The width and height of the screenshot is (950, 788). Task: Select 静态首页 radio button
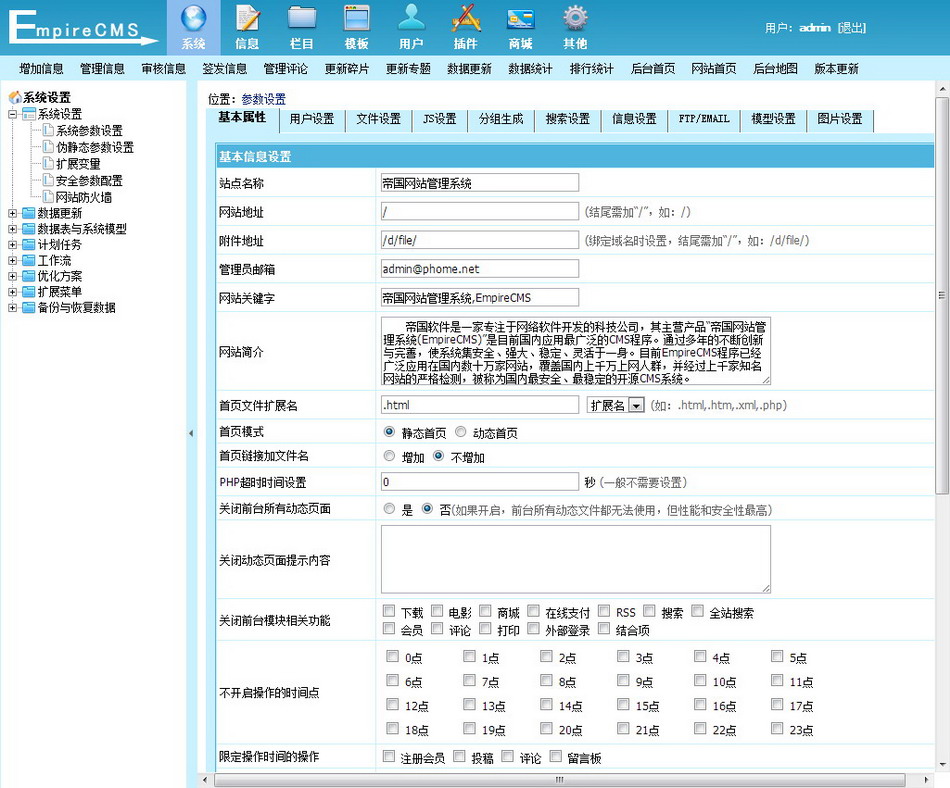pos(390,432)
